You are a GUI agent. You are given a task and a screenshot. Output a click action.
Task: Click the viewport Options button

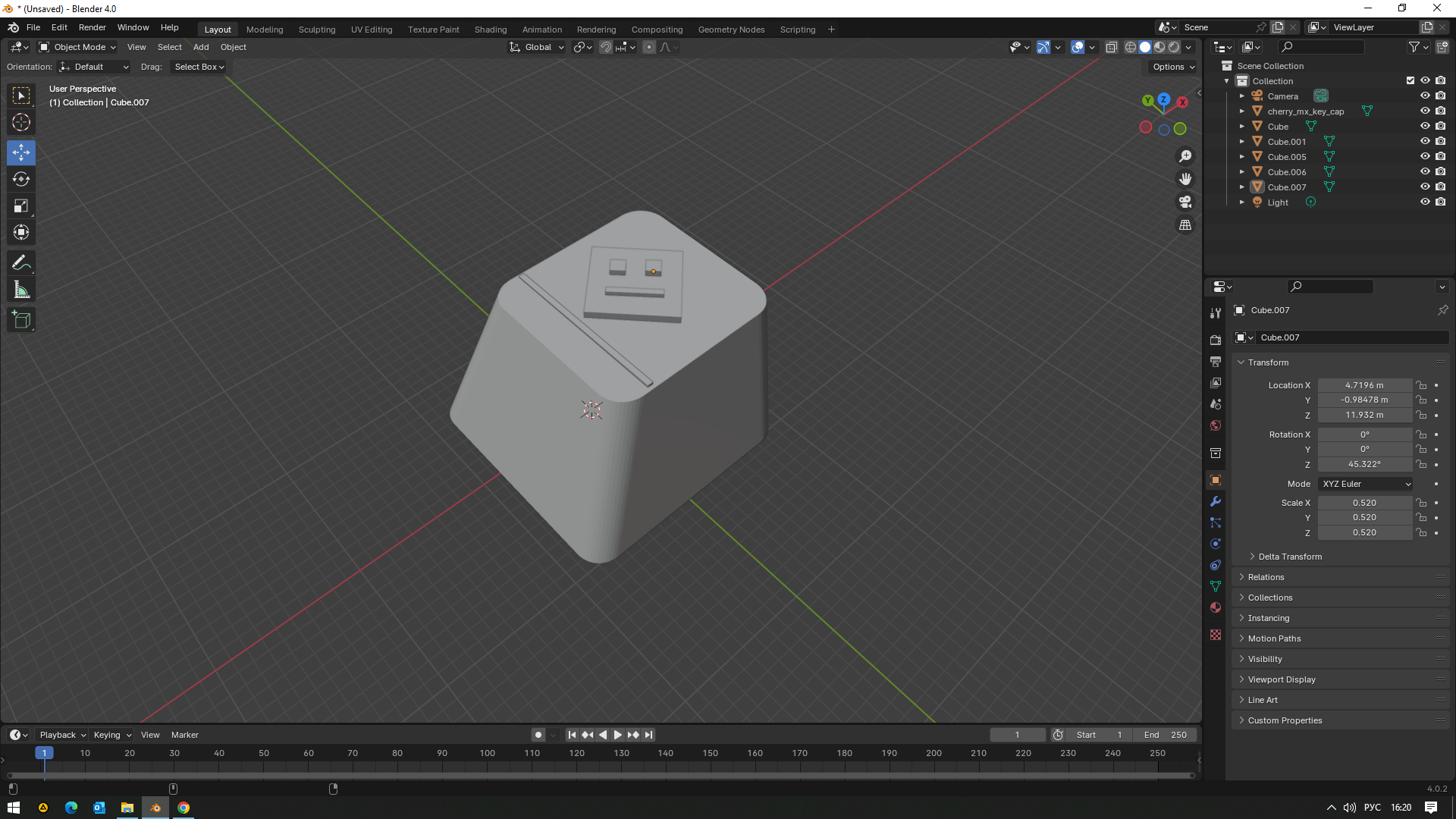coord(1173,67)
